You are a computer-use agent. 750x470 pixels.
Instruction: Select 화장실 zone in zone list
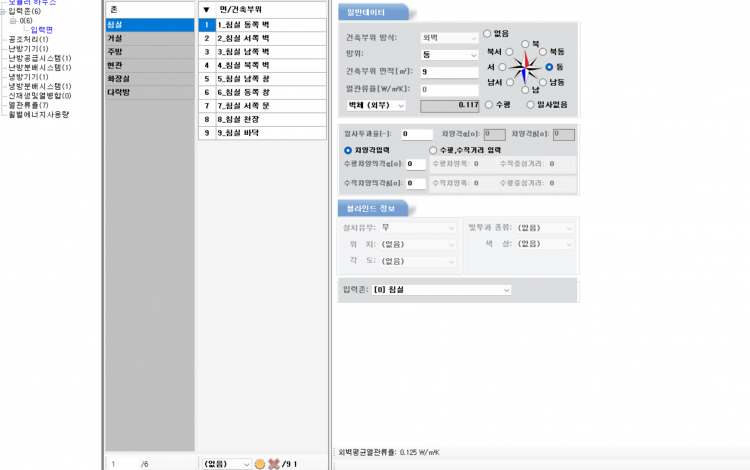click(150, 78)
